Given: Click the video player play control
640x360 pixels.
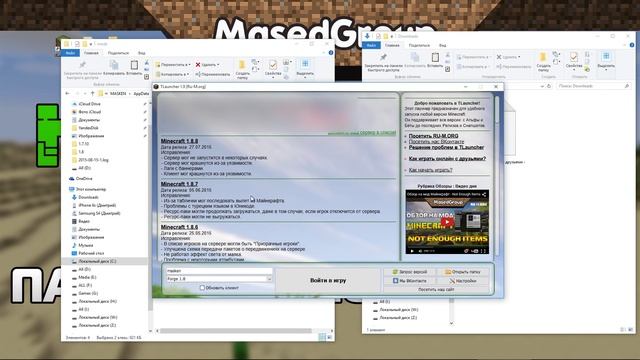Looking at the screenshot, I should [x=412, y=251].
